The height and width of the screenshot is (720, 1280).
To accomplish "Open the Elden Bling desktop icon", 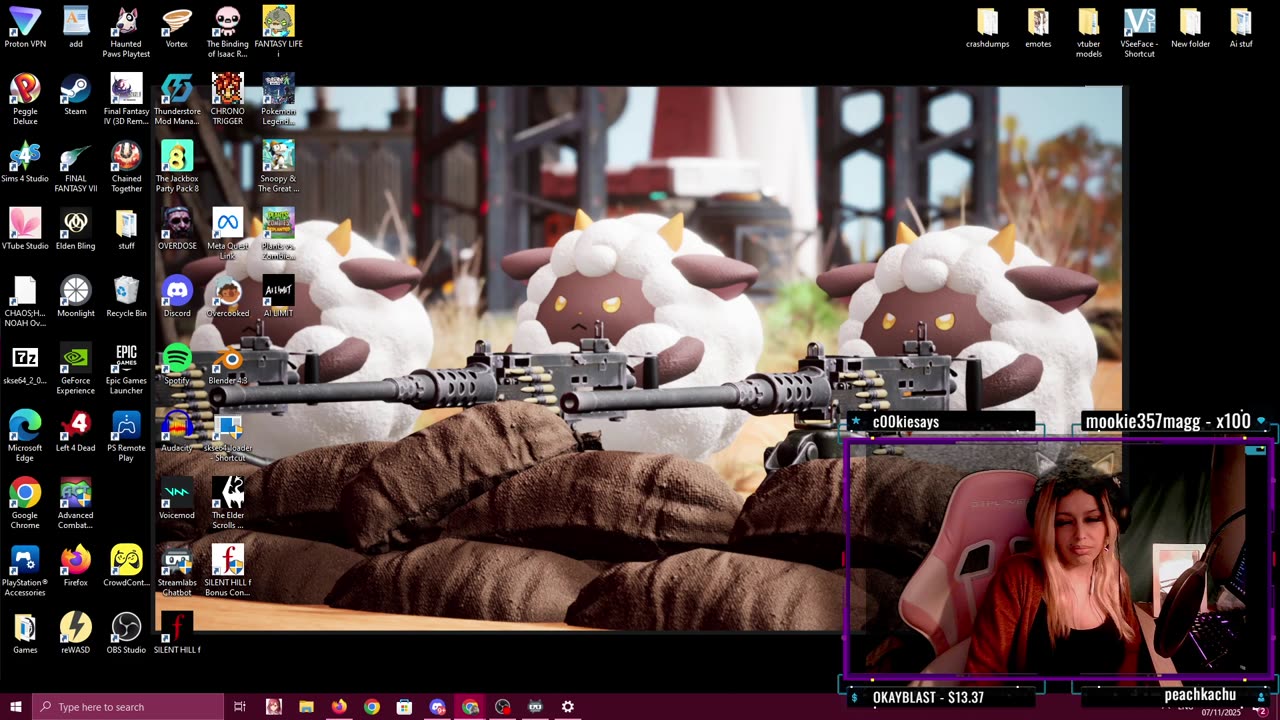I will (76, 230).
